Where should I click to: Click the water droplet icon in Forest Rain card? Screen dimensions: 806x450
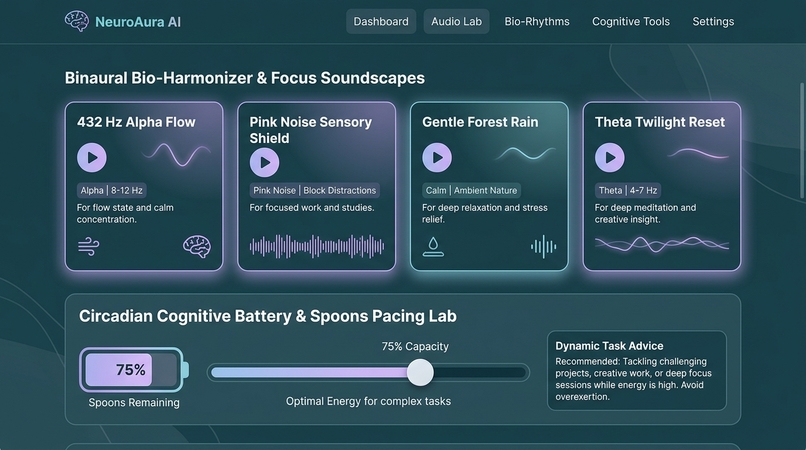(433, 247)
